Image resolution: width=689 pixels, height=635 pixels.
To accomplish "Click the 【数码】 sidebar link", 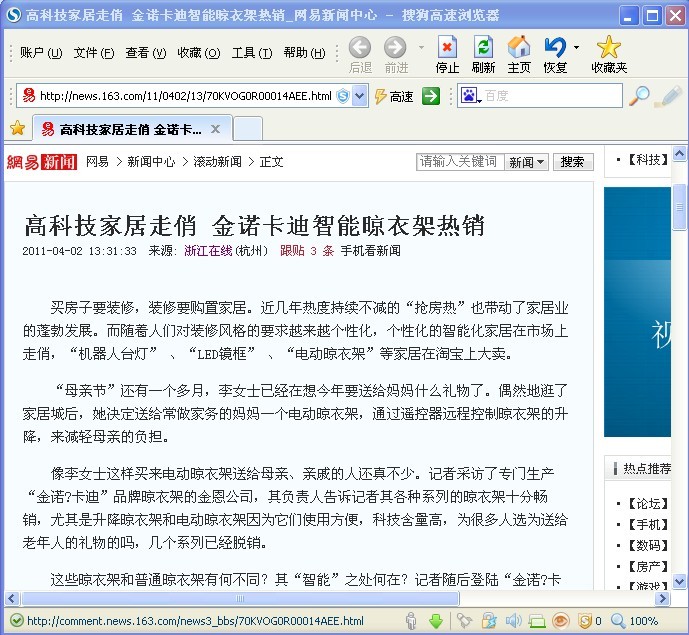I will tap(647, 545).
